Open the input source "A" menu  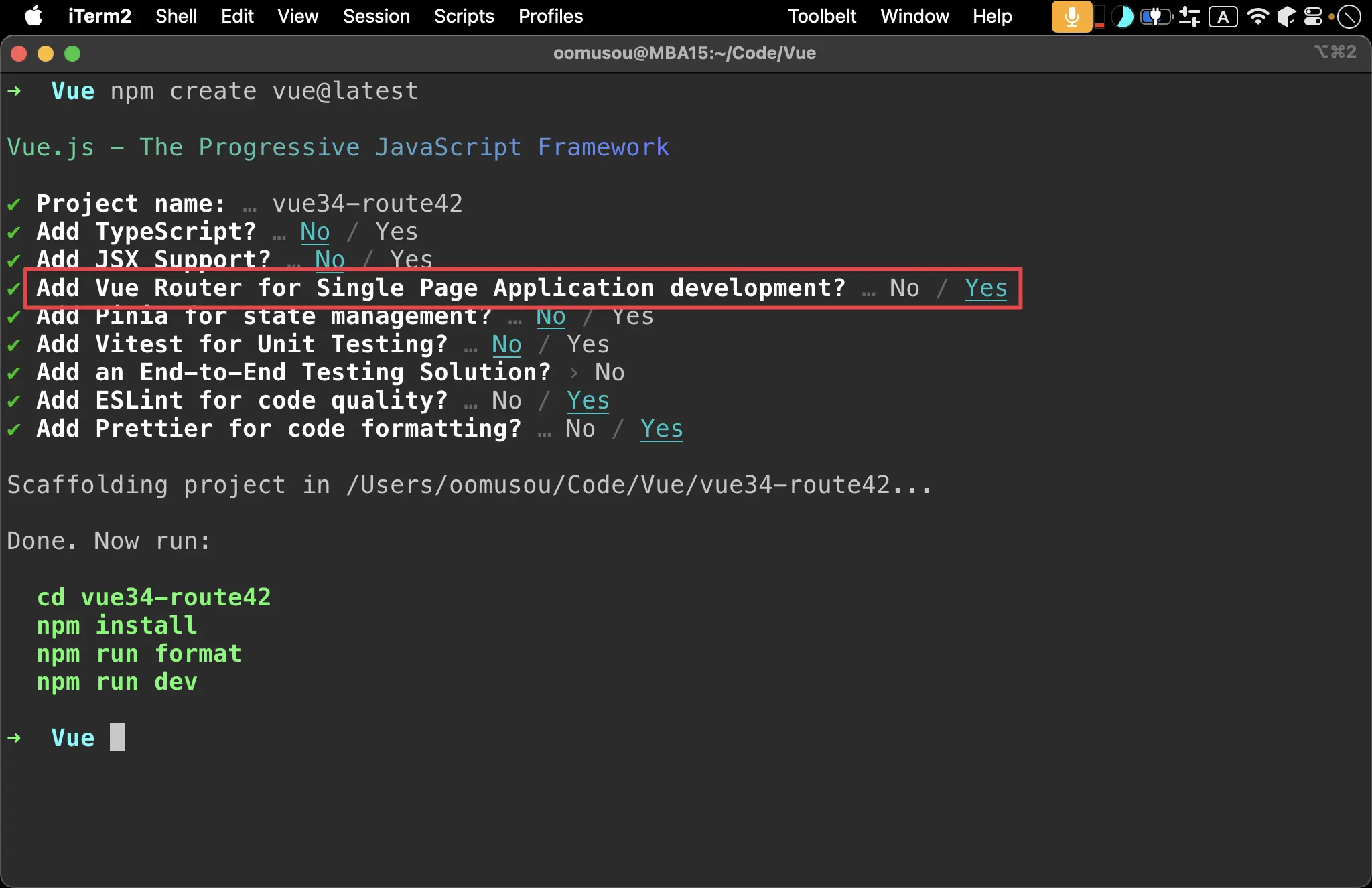1223,17
